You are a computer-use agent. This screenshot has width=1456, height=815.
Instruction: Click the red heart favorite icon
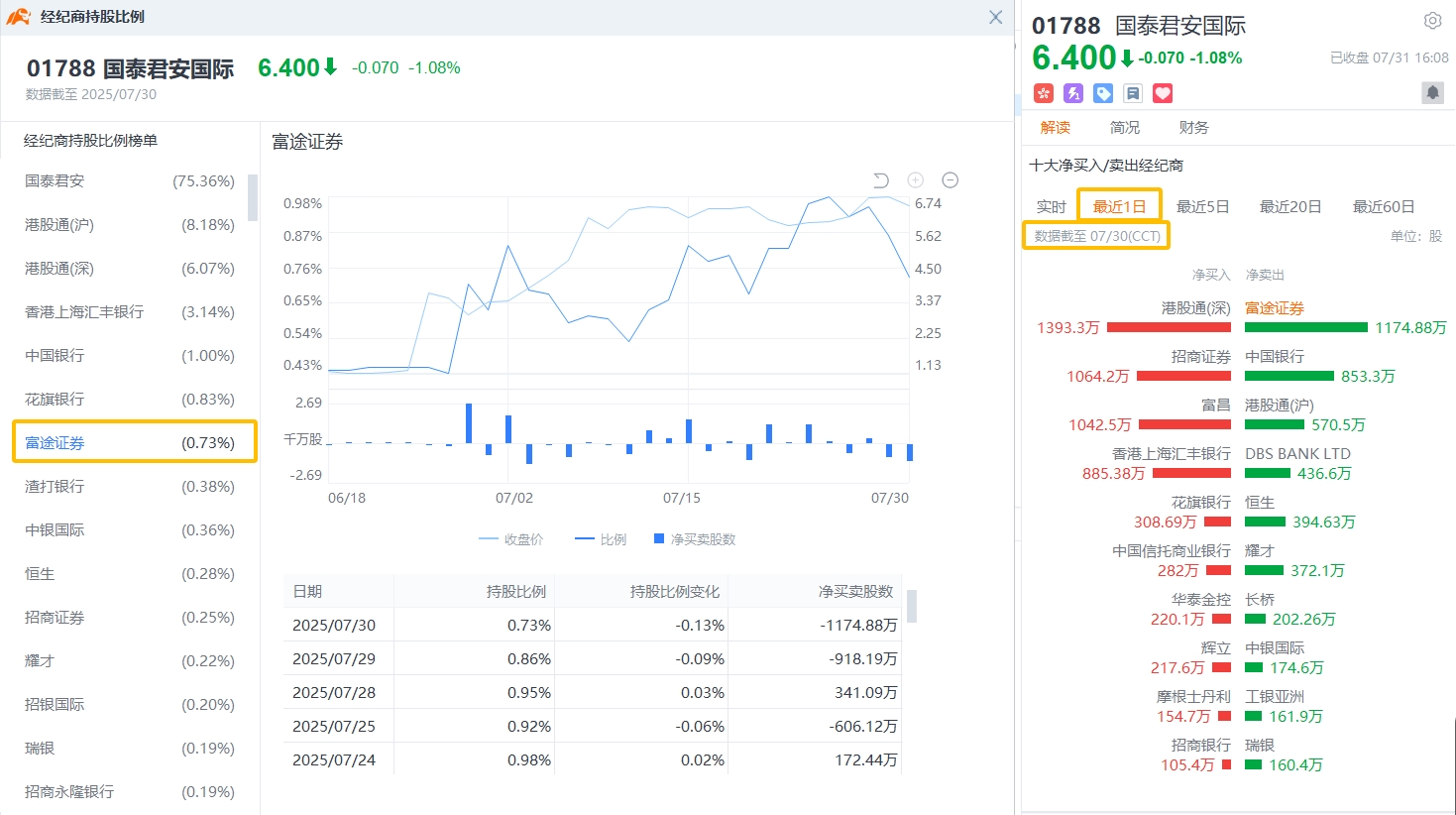[1163, 93]
